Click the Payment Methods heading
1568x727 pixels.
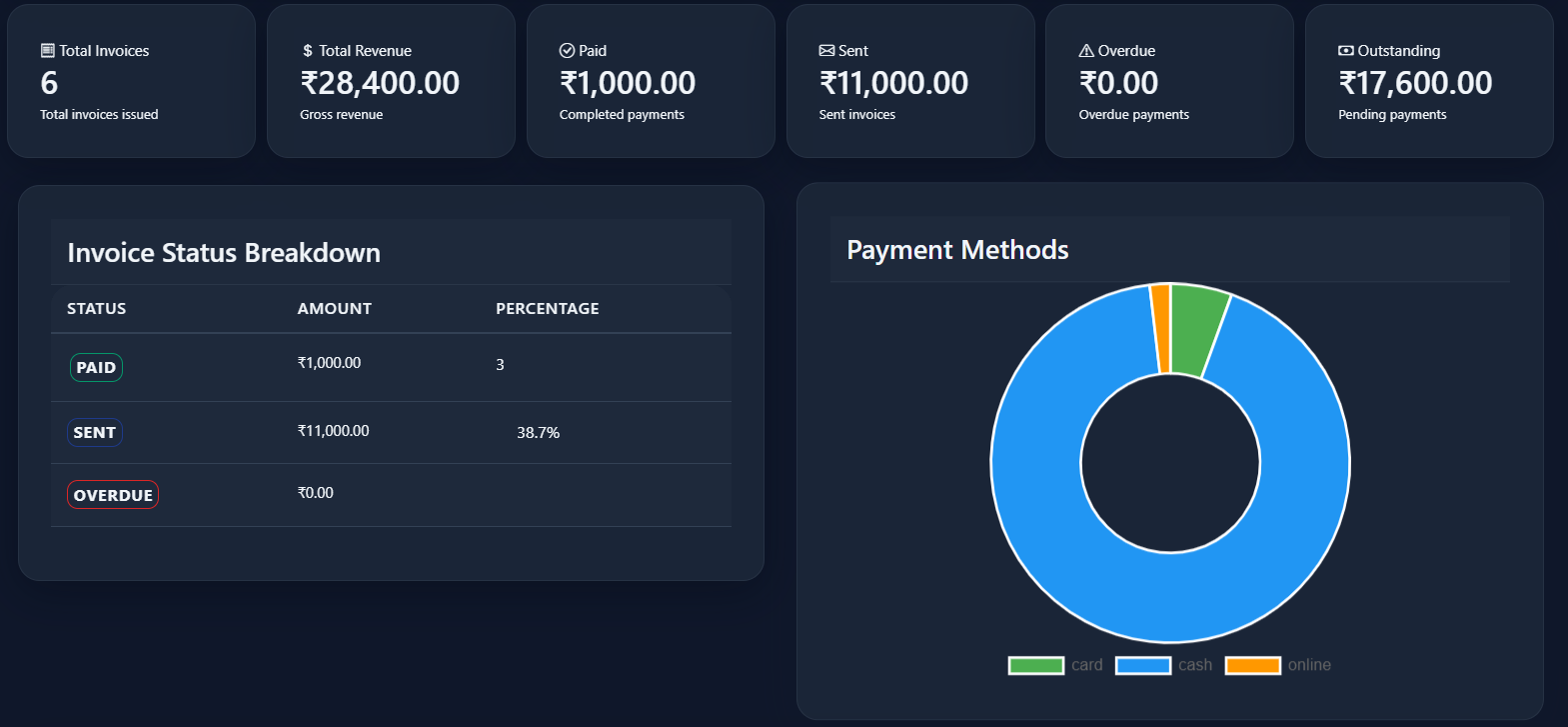tap(957, 250)
